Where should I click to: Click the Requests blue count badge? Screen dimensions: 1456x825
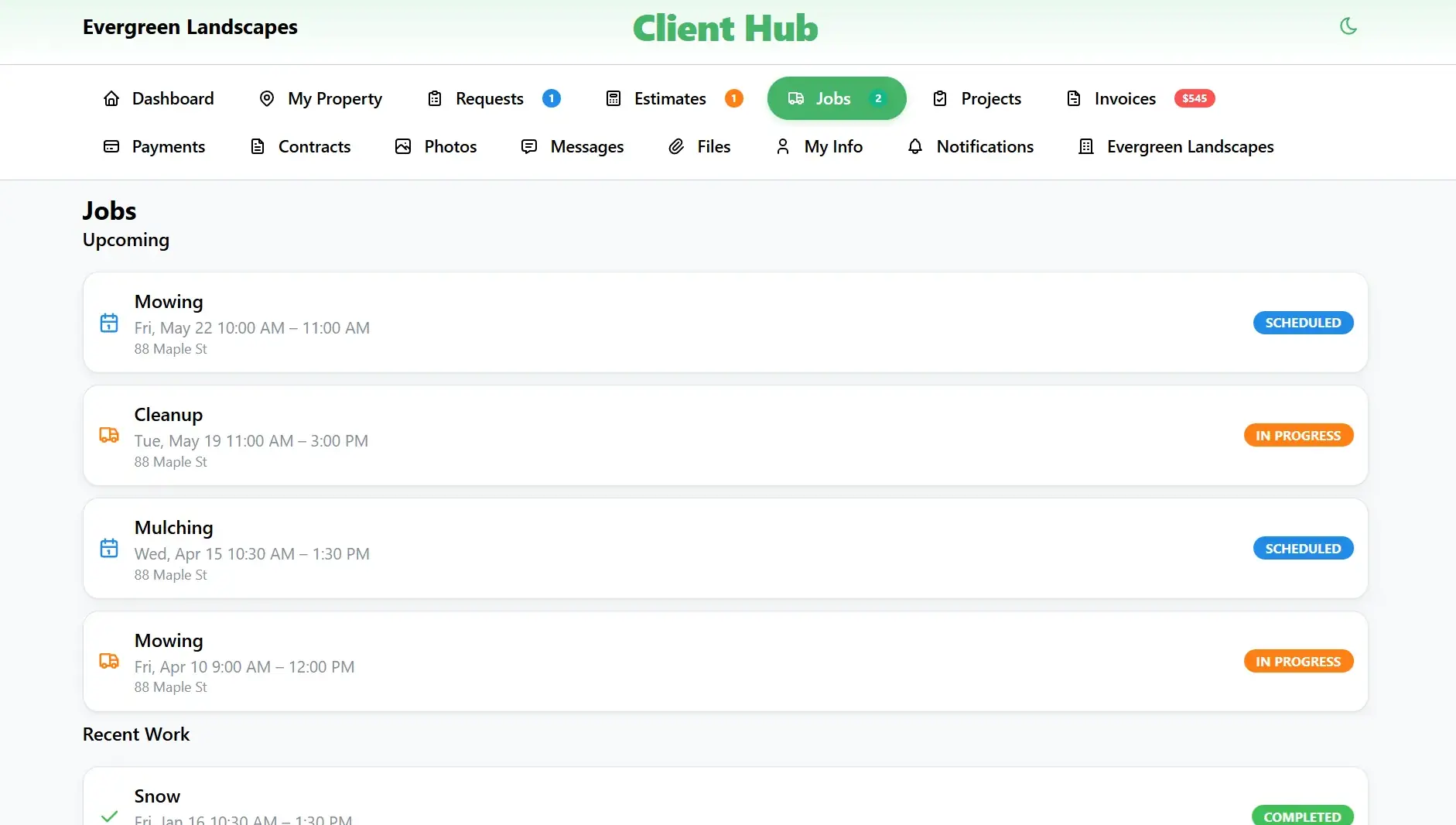(x=552, y=98)
